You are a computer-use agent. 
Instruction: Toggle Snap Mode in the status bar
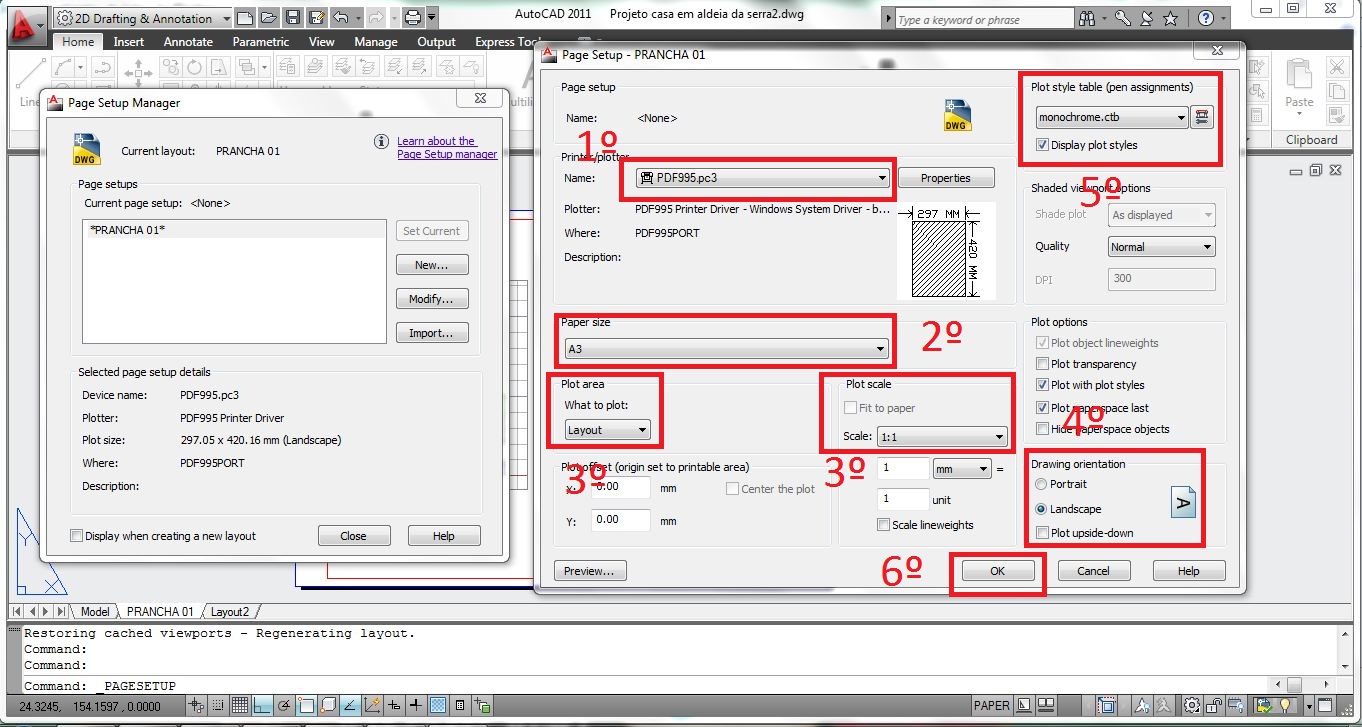click(218, 705)
